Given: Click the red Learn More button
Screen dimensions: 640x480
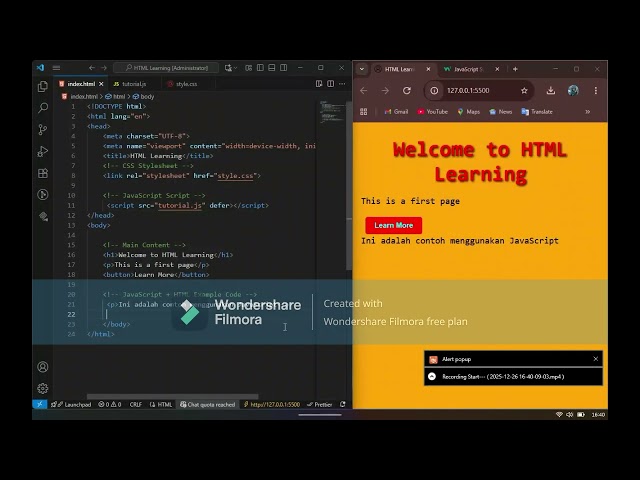Looking at the screenshot, I should pyautogui.click(x=393, y=225).
